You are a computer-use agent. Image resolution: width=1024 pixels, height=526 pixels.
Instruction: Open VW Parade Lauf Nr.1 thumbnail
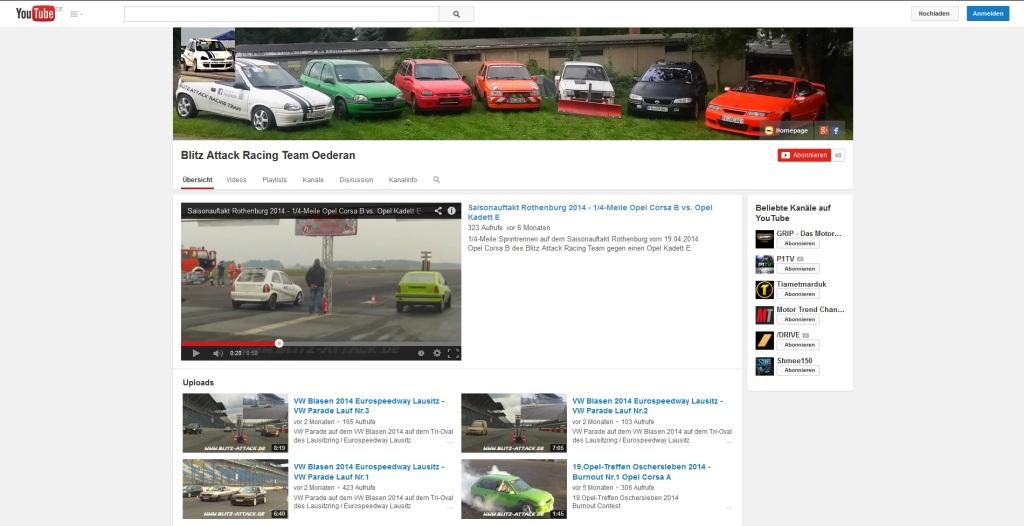235,489
